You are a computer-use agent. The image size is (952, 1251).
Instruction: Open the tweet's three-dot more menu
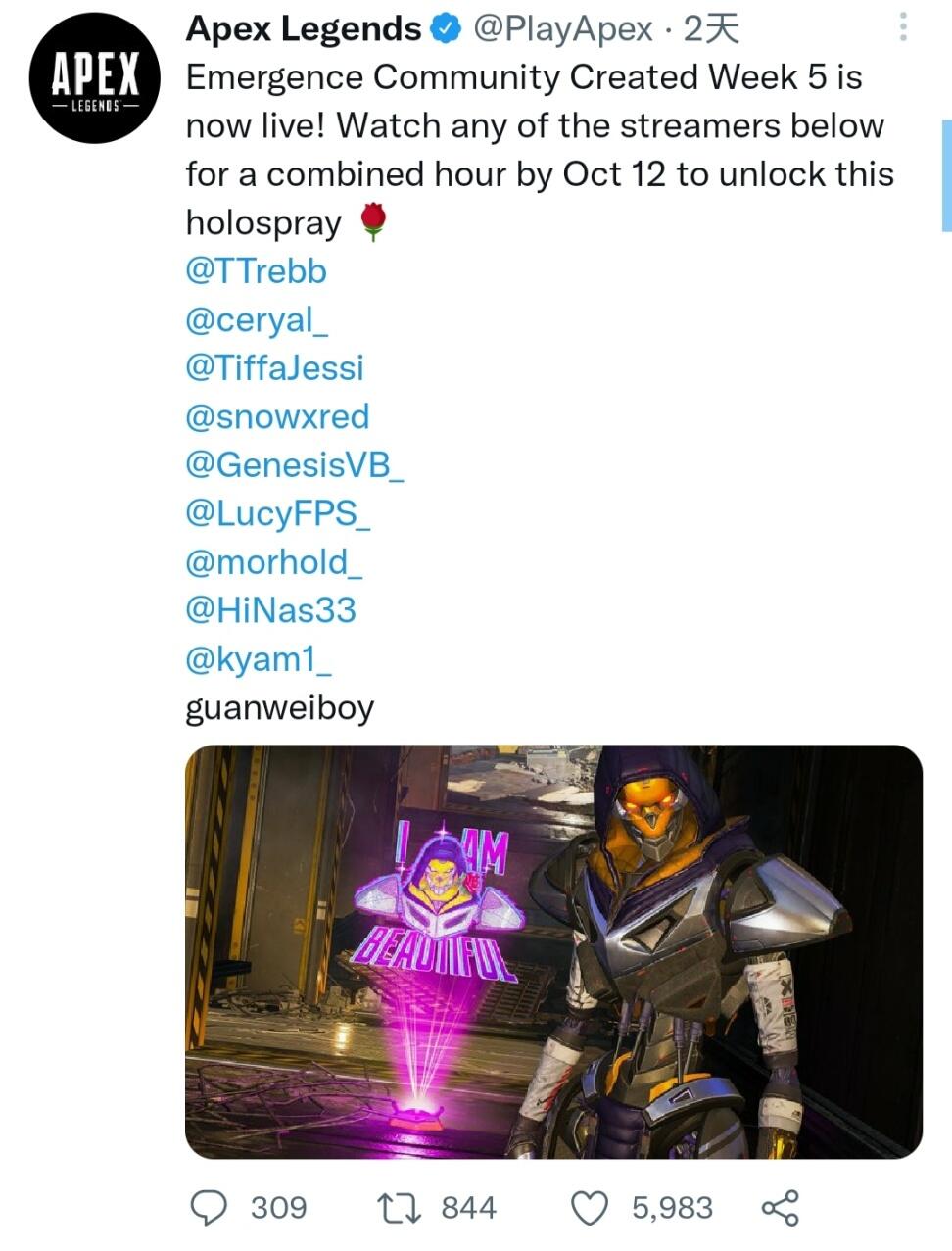[903, 27]
